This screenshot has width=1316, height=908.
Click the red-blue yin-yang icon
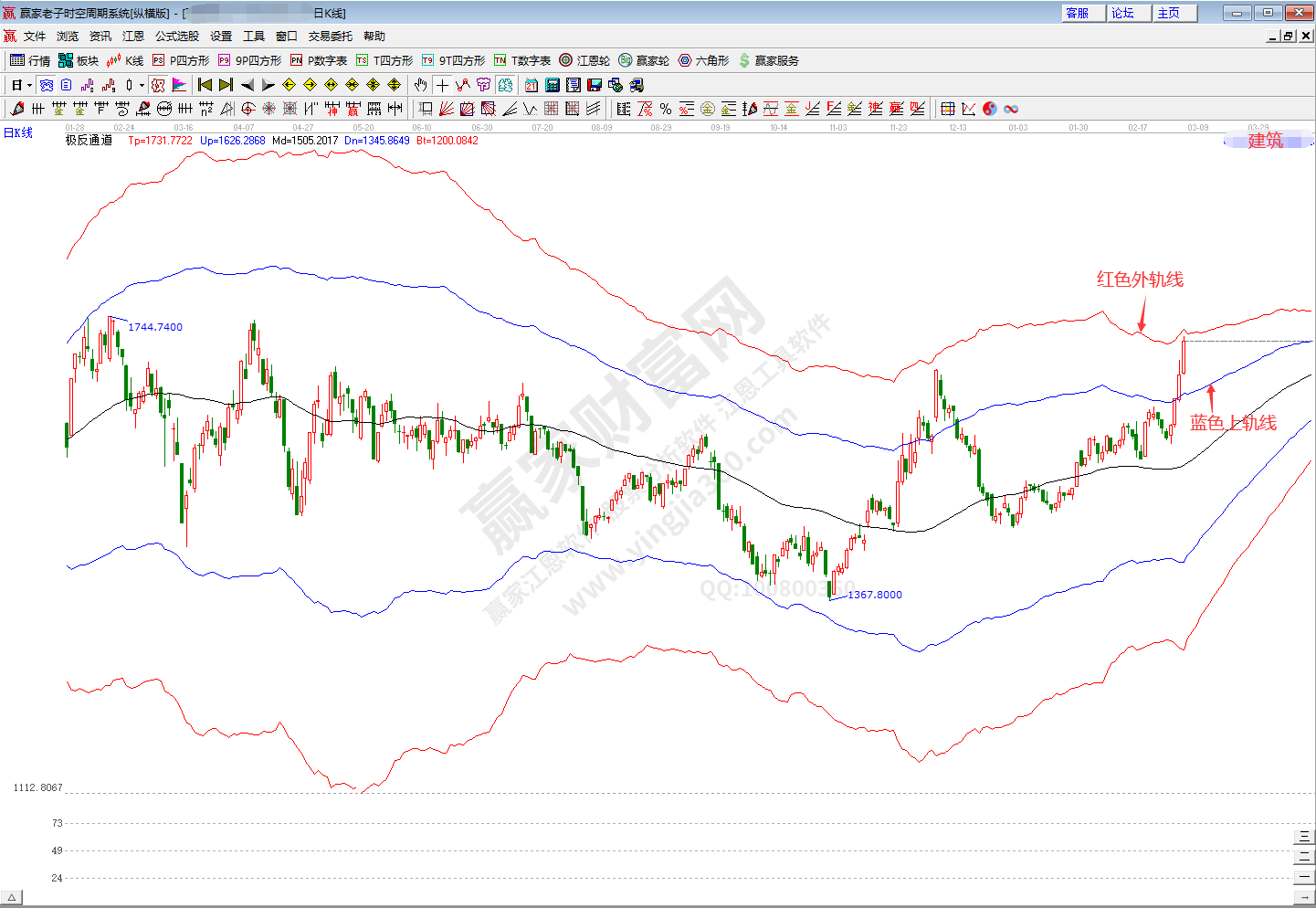[990, 109]
